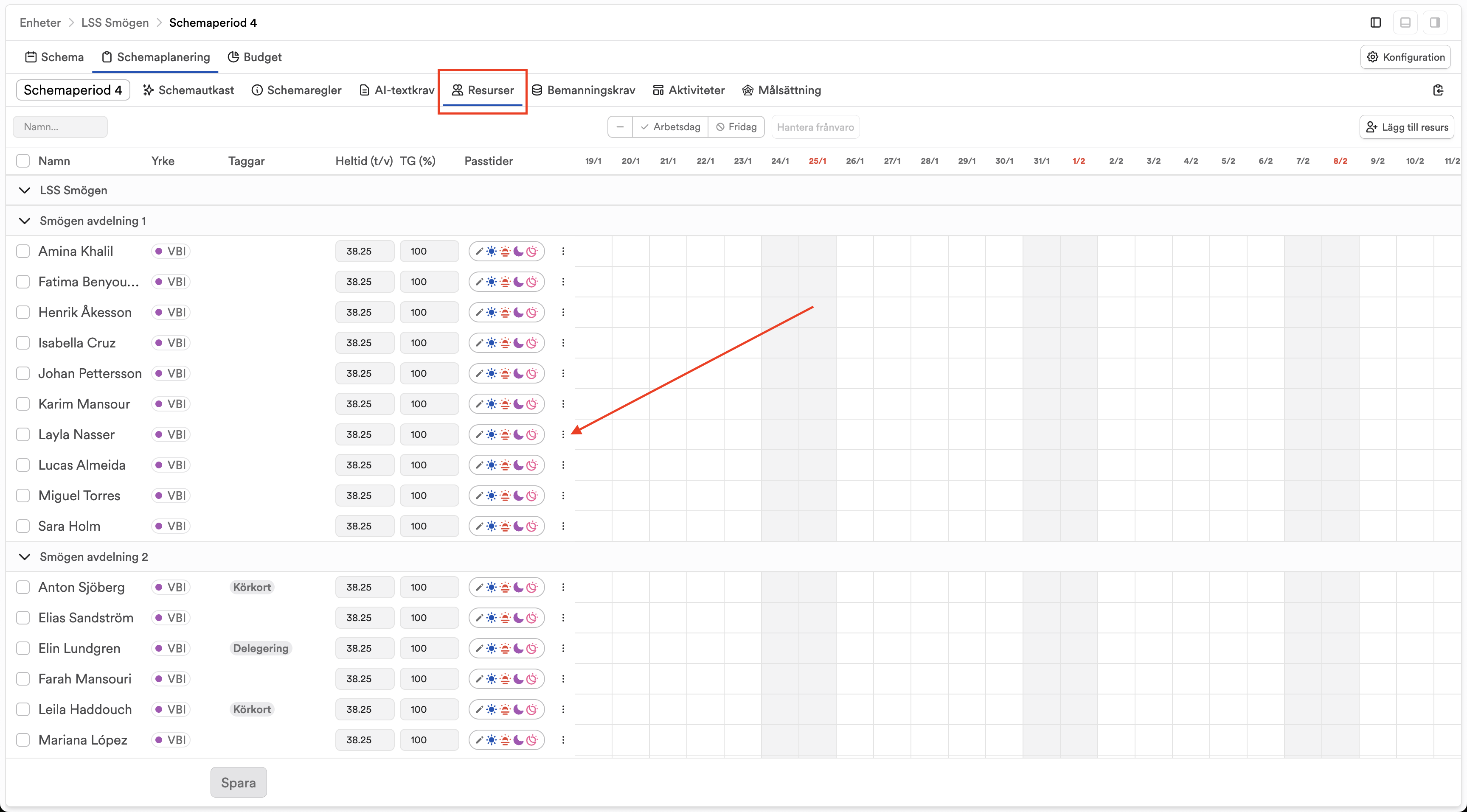Go to LSS Smögen in breadcrumb
Viewport: 1467px width, 812px height.
coord(115,23)
